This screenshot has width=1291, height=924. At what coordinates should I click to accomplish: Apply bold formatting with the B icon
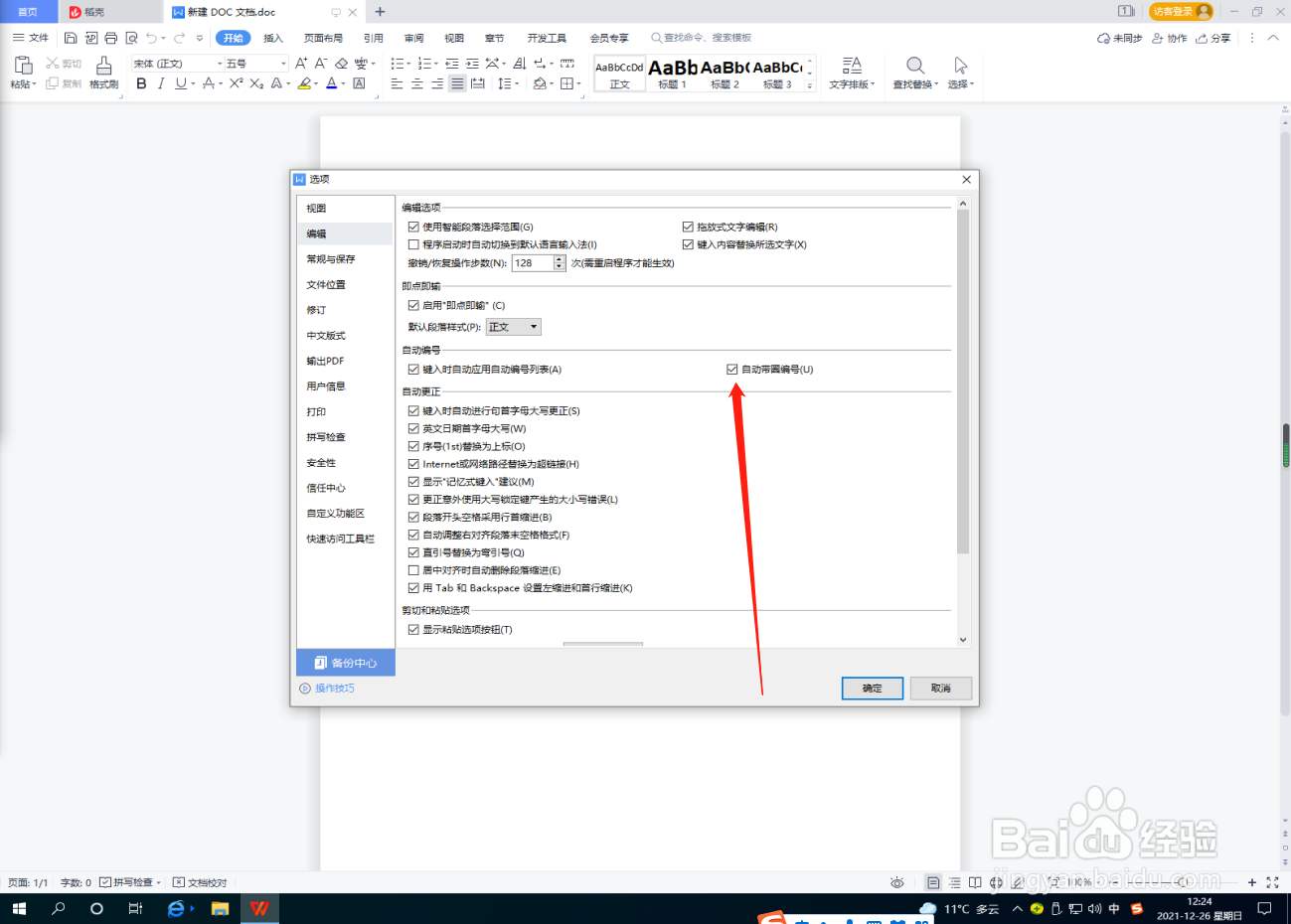tap(141, 83)
